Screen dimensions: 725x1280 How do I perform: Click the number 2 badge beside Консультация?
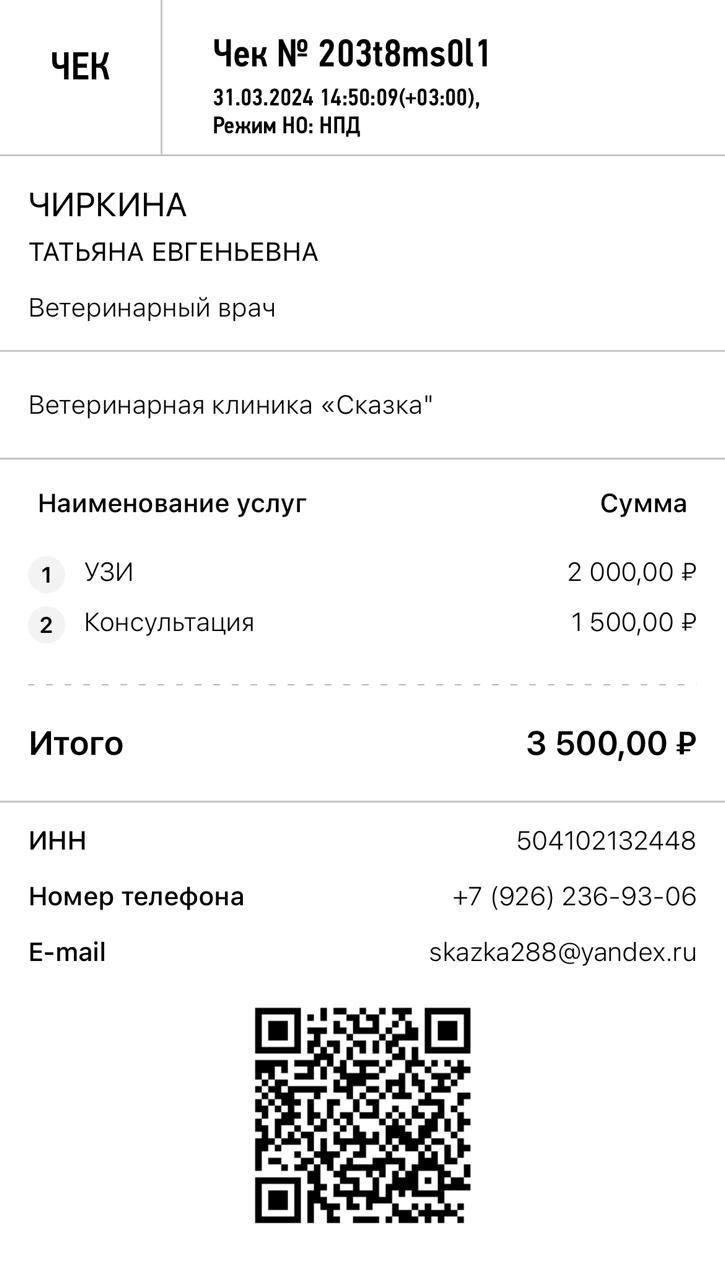[46, 626]
